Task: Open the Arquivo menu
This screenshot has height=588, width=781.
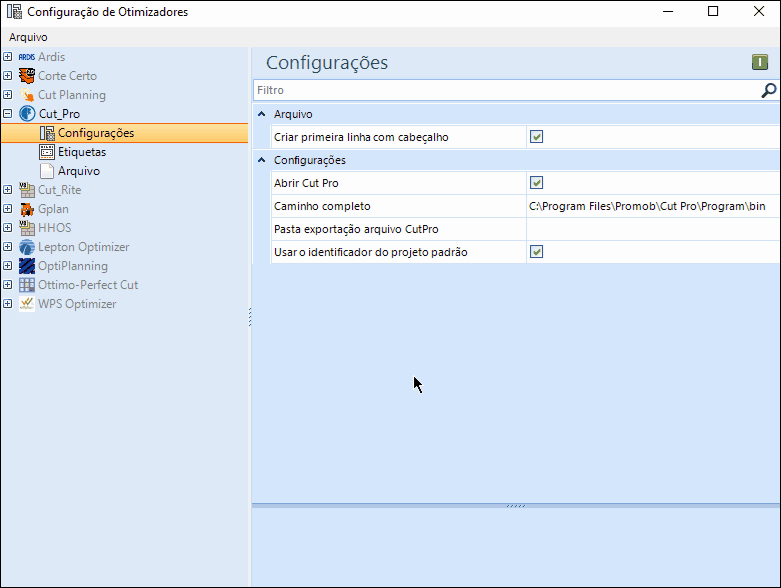Action: coord(28,37)
